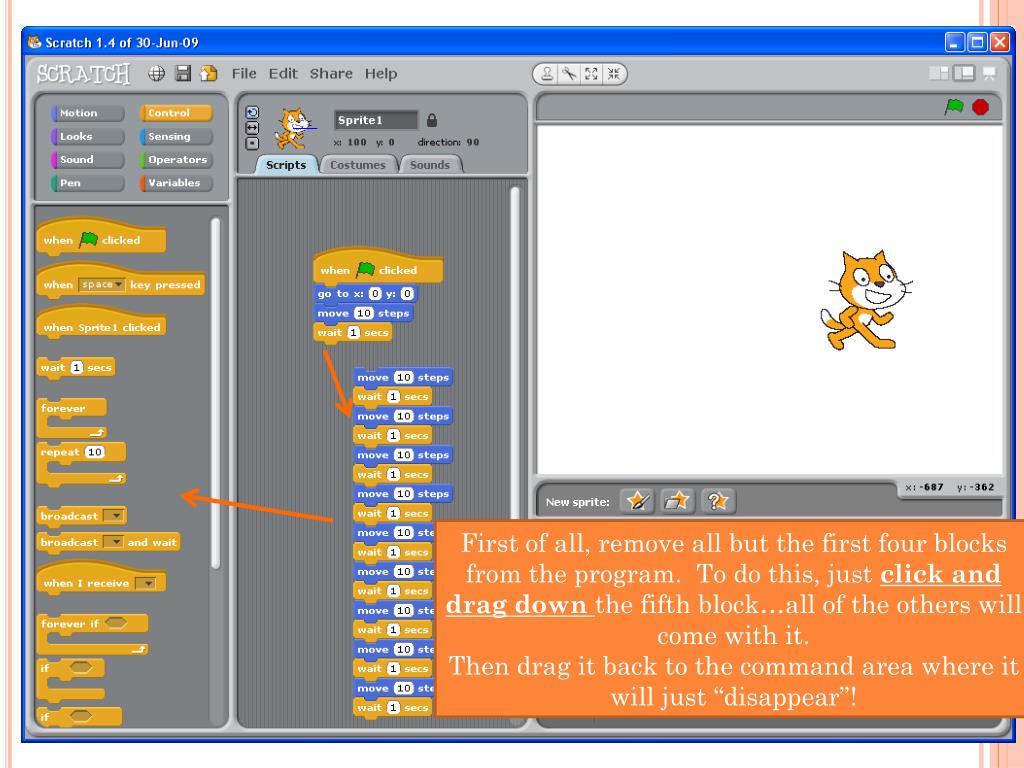Toggle the sprite lock padlock icon

(432, 121)
